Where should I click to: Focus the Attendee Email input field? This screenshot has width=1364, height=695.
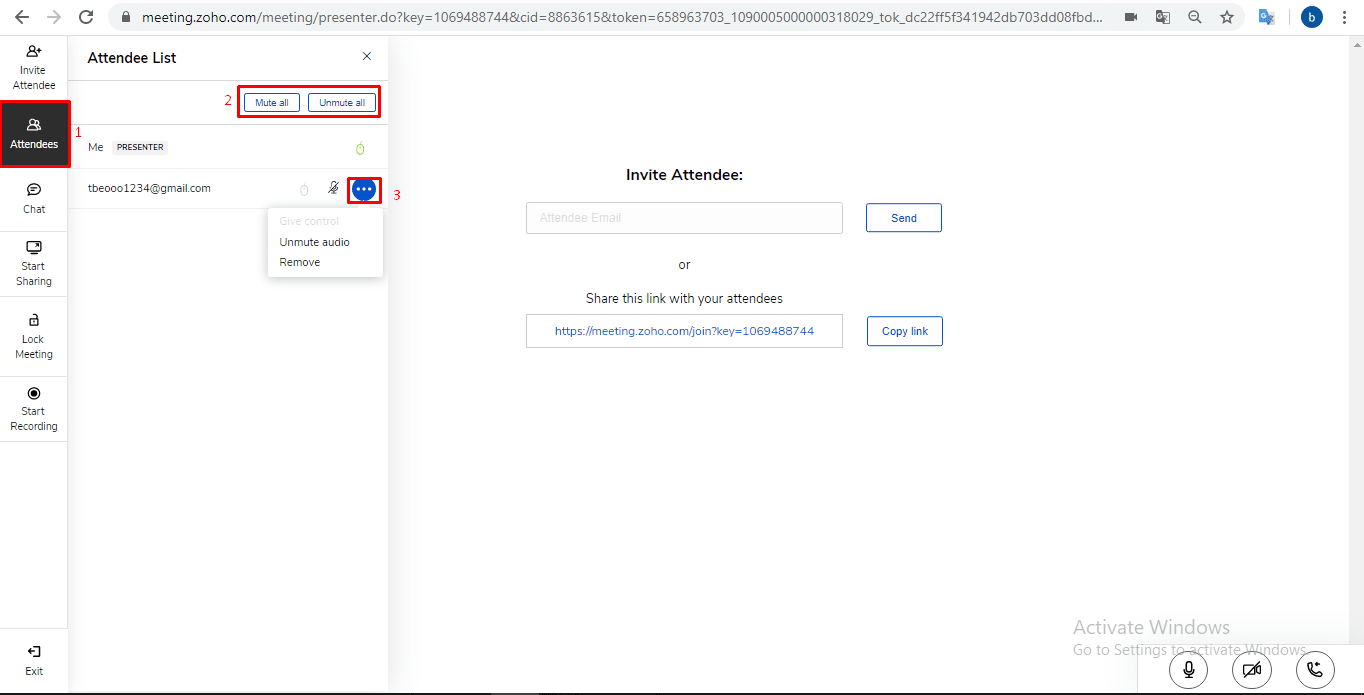(x=684, y=218)
